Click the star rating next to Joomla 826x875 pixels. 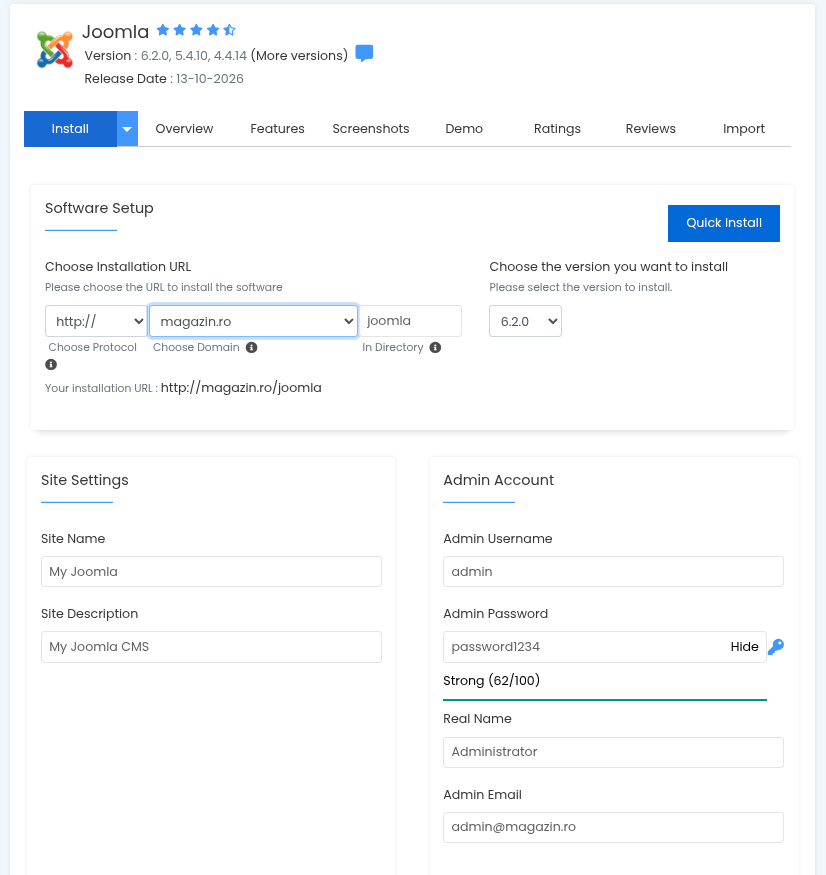(x=196, y=30)
